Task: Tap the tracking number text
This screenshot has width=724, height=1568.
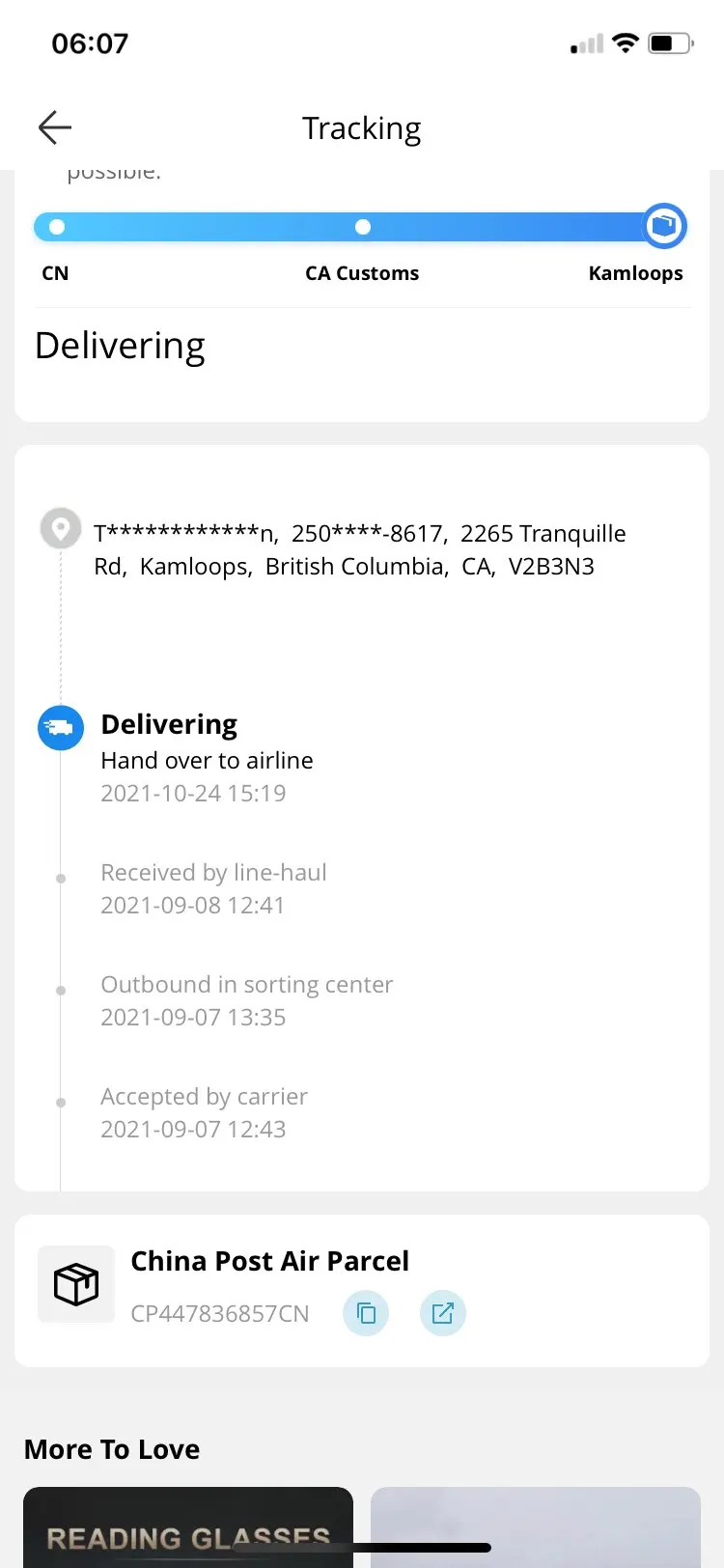Action: (x=220, y=1313)
